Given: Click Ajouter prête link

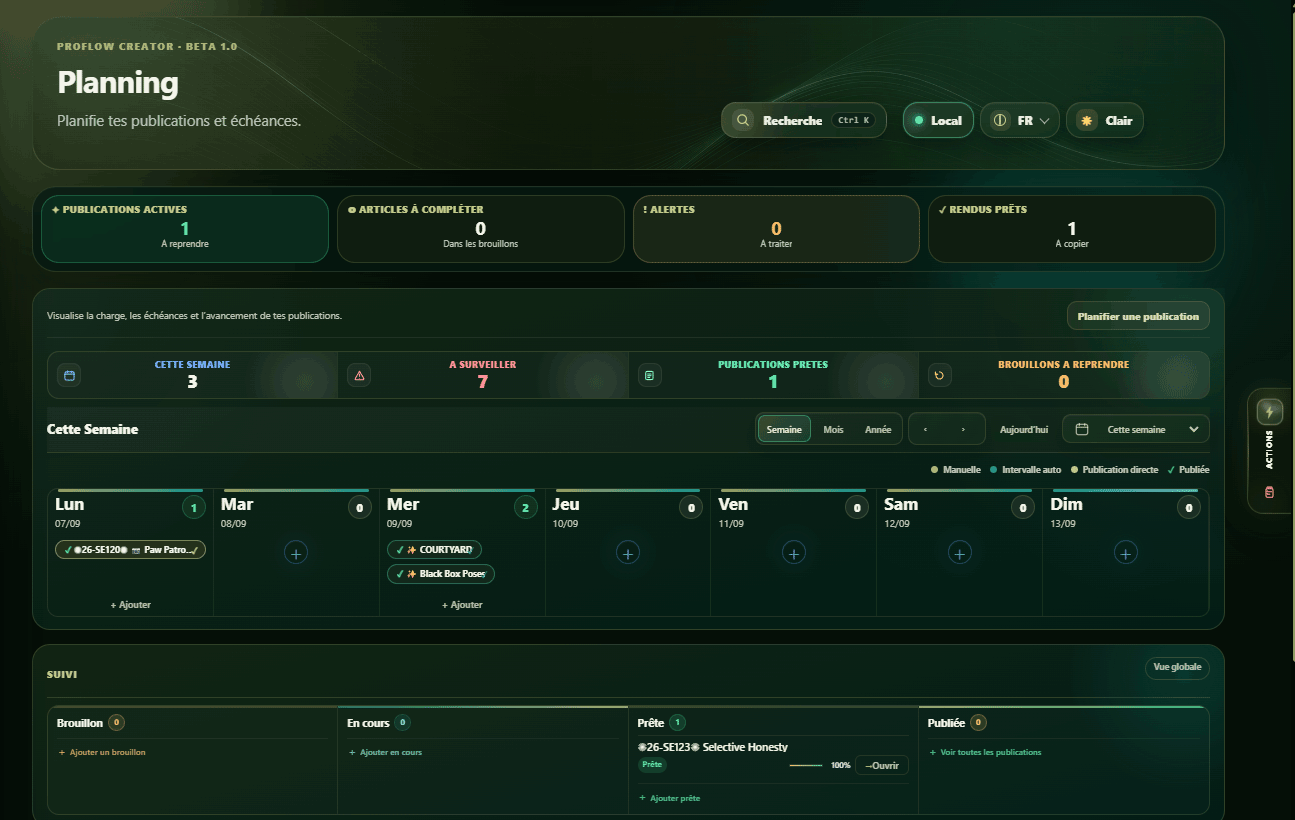Looking at the screenshot, I should coord(669,798).
